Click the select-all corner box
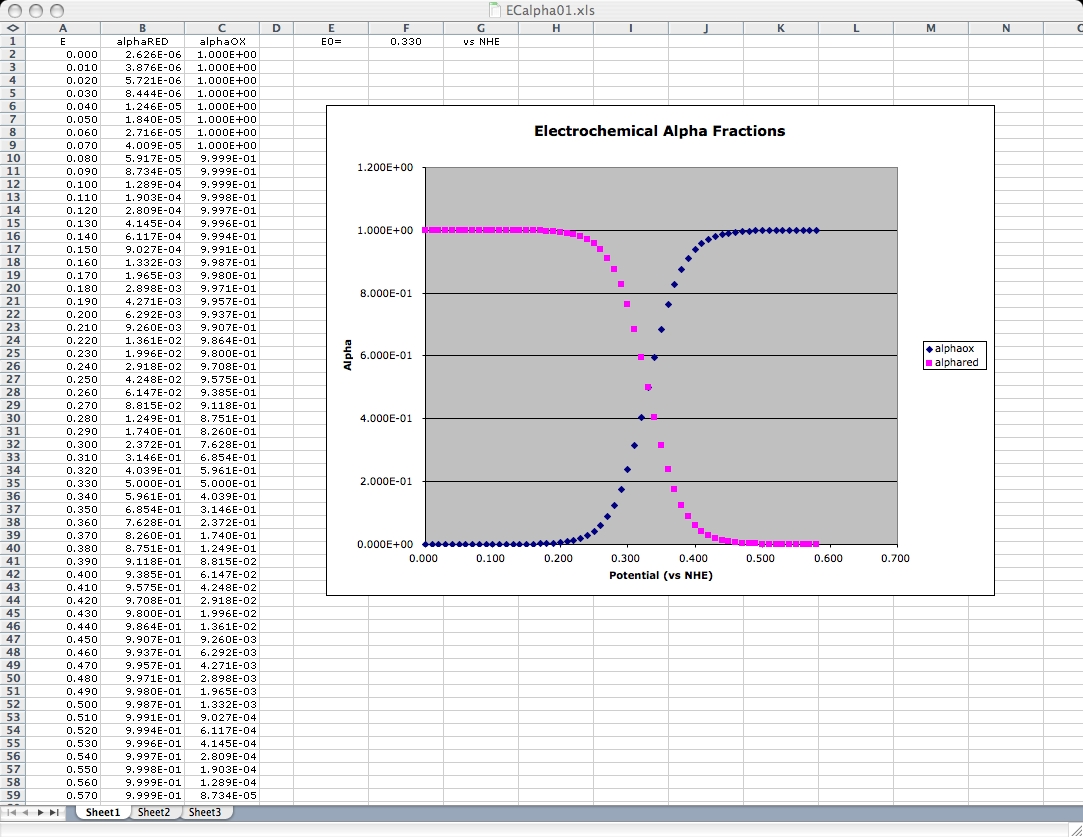This screenshot has height=837, width=1083. pyautogui.click(x=12, y=28)
